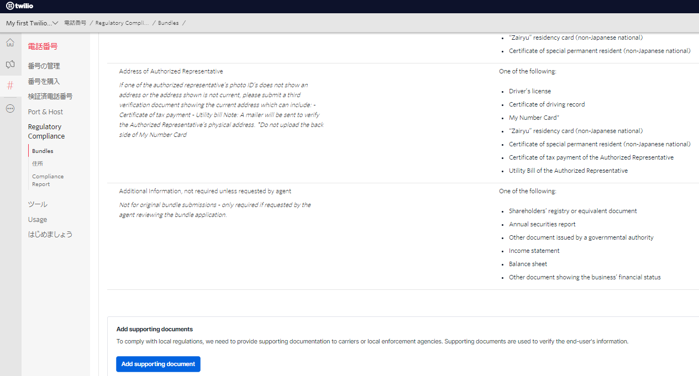699x376 pixels.
Task: Click 'Other document issued by a governmental authority'
Action: [581, 238]
